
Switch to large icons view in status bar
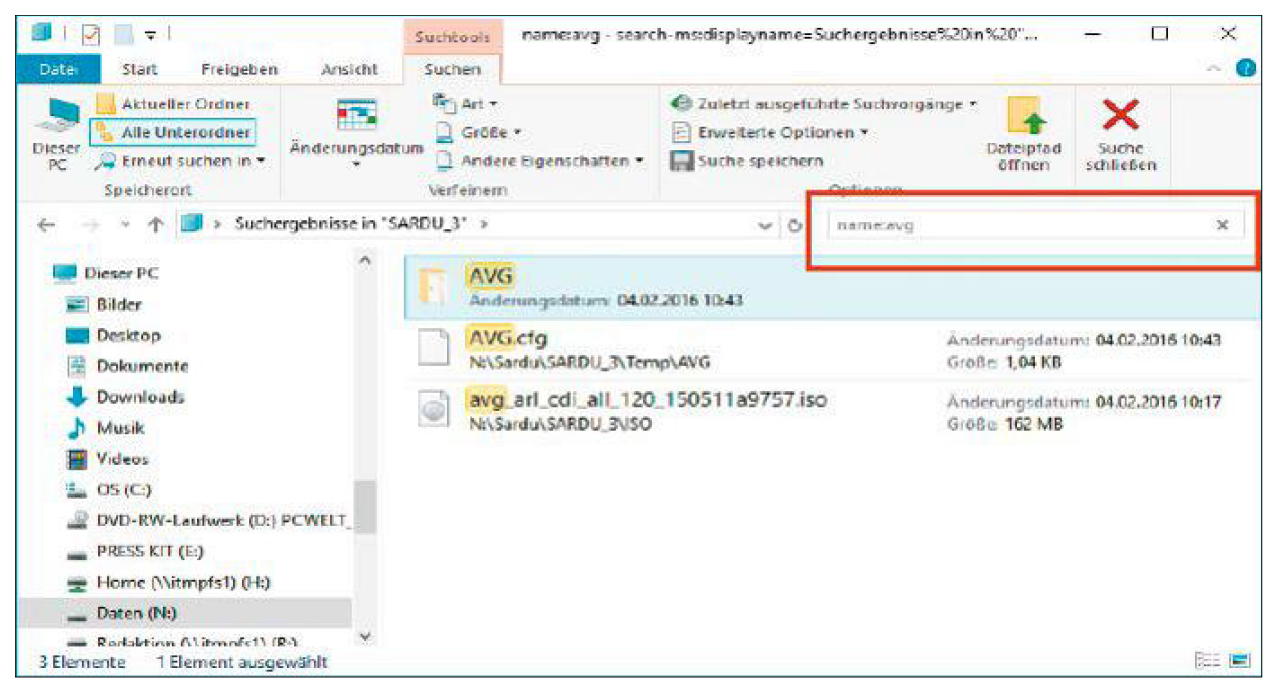1242,661
